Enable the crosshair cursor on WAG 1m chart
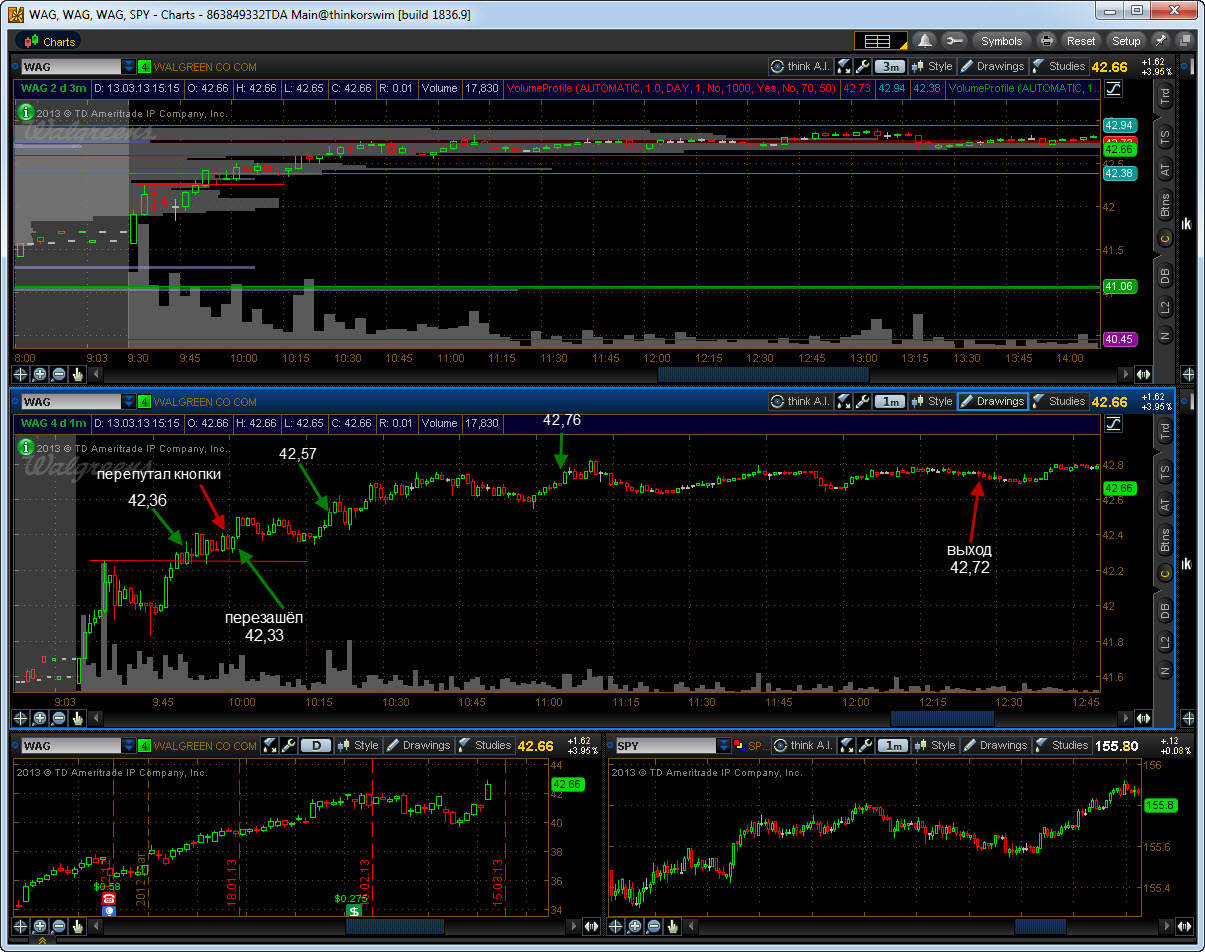Screen dimensions: 1205x952 [22, 718]
